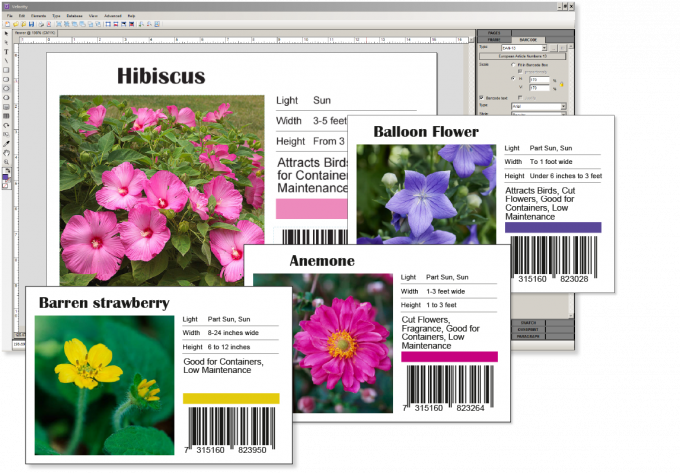680x473 pixels.
Task: Click the European Article Numbers 13 button
Action: click(x=528, y=55)
